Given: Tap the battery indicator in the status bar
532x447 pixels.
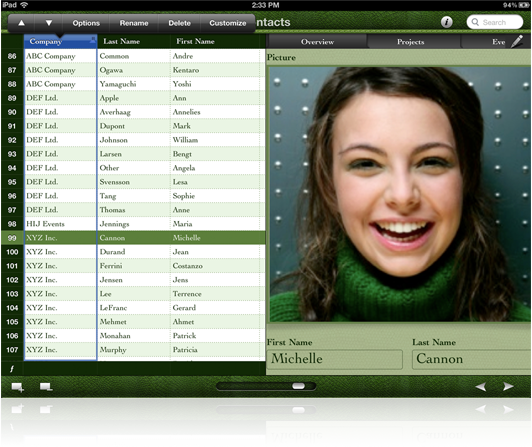Looking at the screenshot, I should point(525,5).
